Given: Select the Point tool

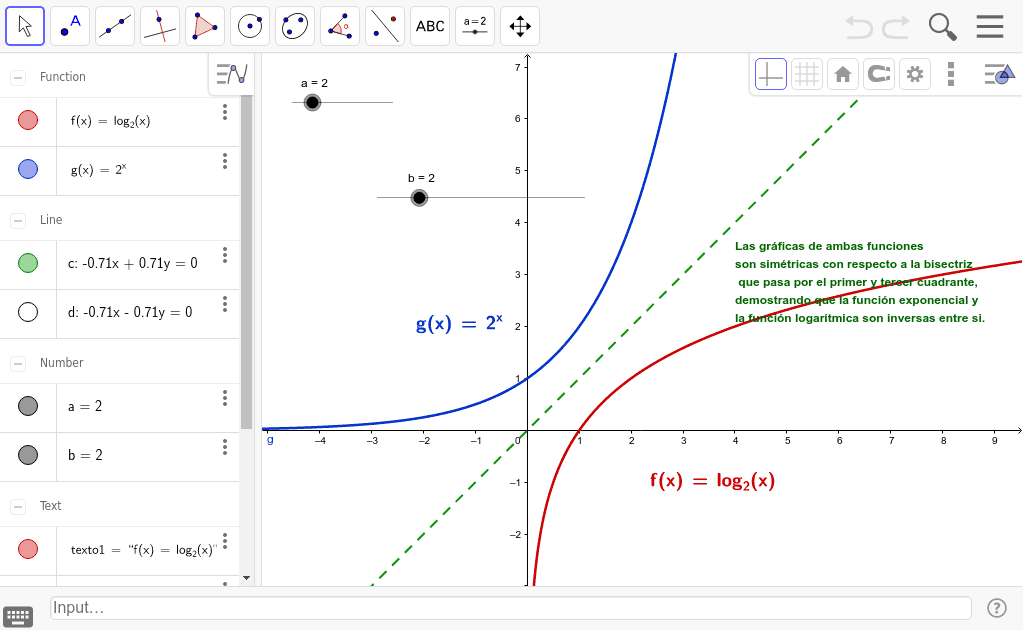Looking at the screenshot, I should [x=70, y=26].
